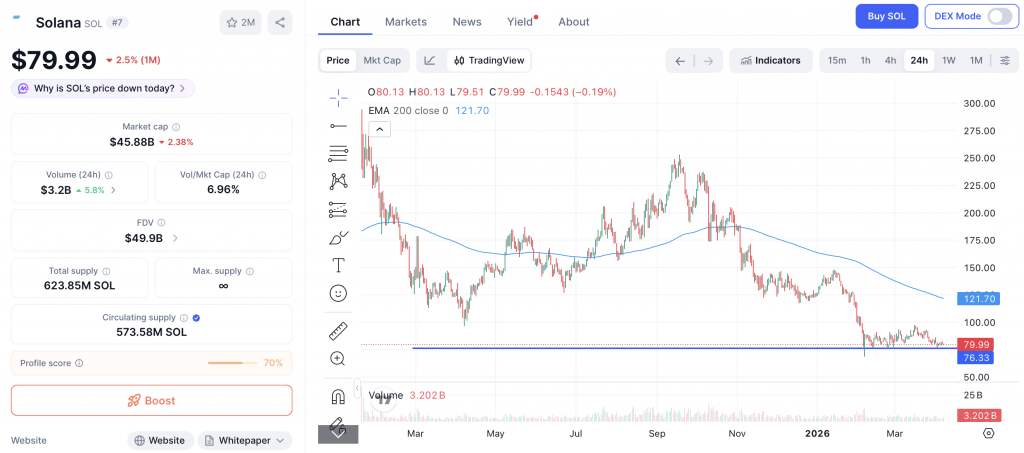Select the crosshair cursor tool
The image size is (1024, 453).
[x=338, y=97]
